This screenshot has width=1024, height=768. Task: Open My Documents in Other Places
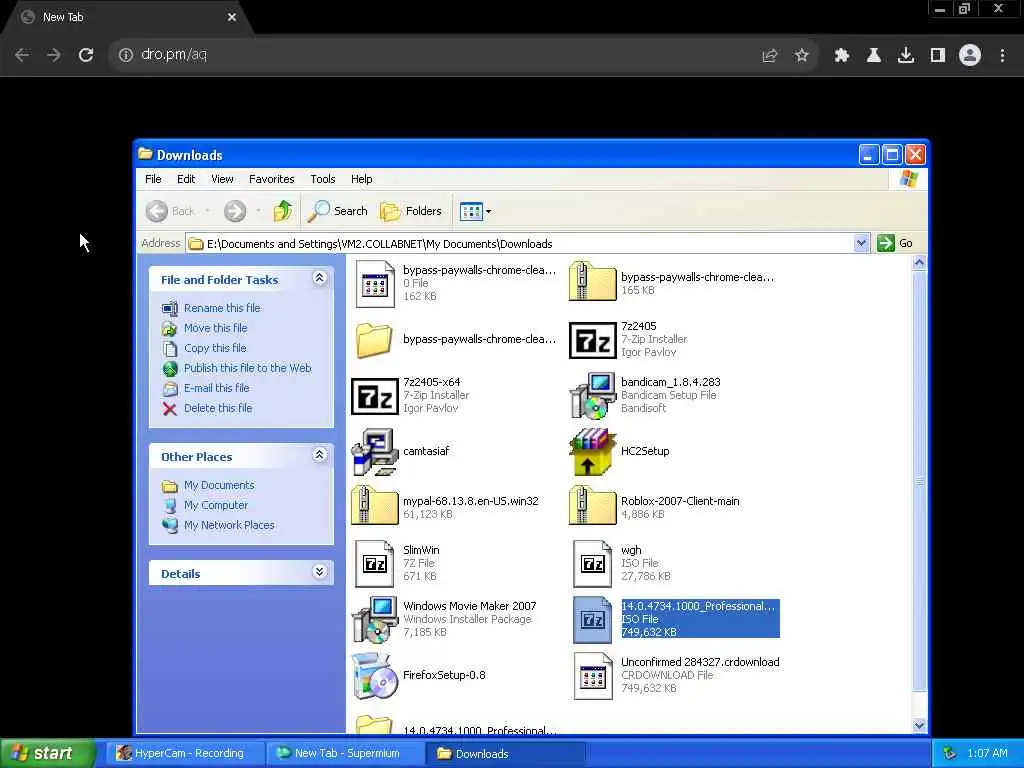pos(219,485)
